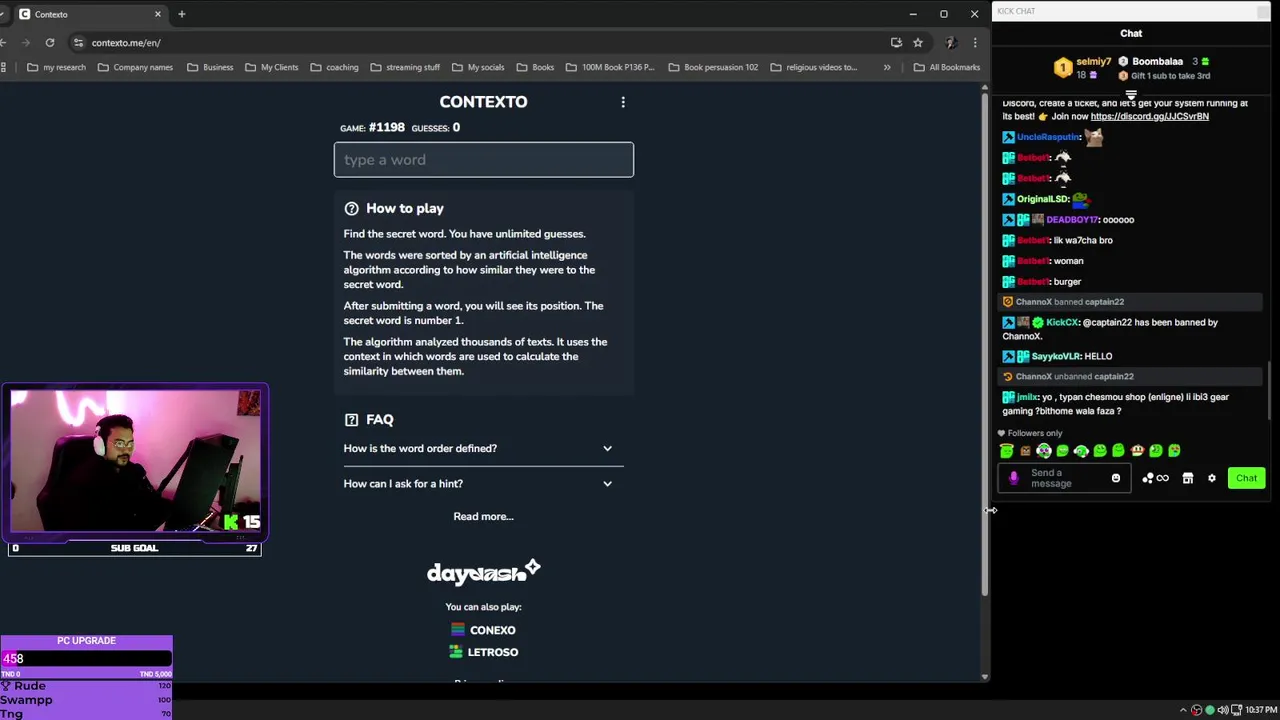Image resolution: width=1280 pixels, height=720 pixels.
Task: Open the "All Bookmarks" folder
Action: coord(947,67)
